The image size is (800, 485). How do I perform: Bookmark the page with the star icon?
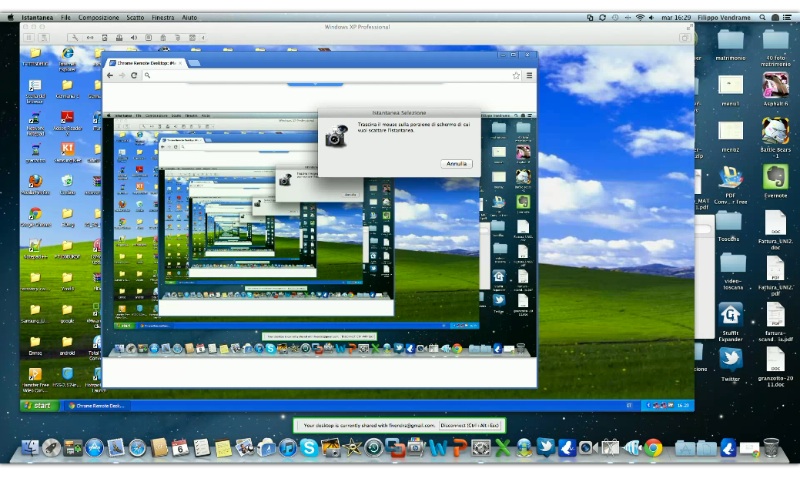(516, 75)
